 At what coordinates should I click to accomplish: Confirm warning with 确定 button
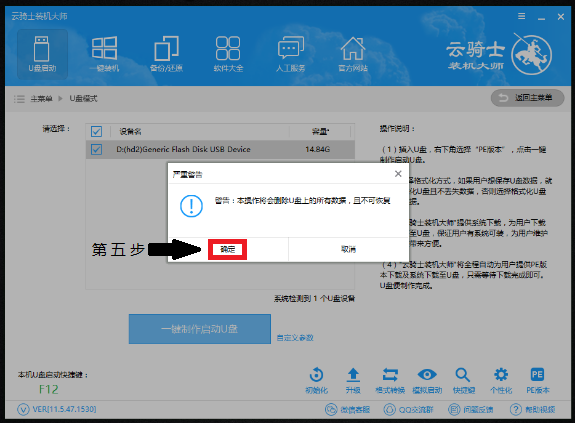point(227,249)
